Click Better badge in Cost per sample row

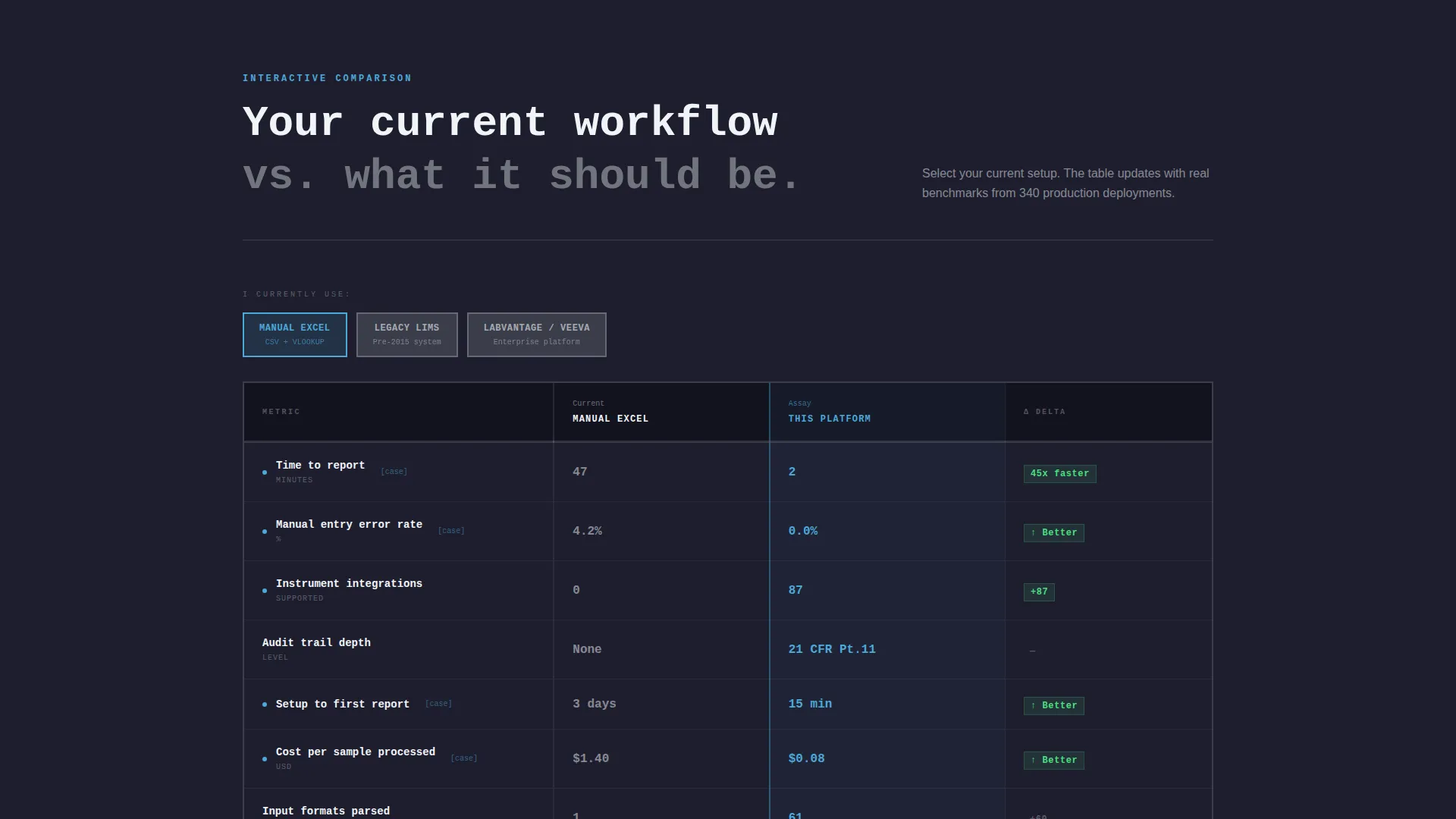[x=1053, y=761]
